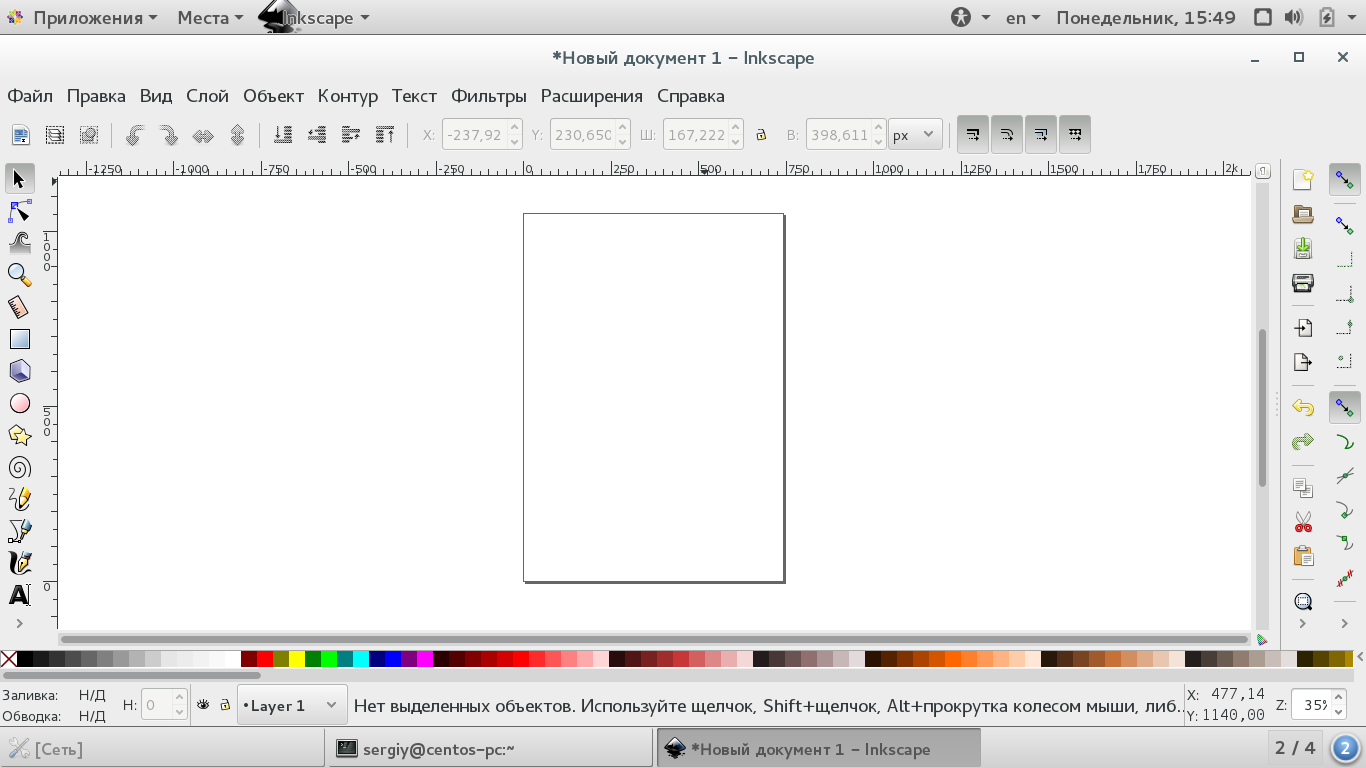Viewport: 1366px width, 768px height.
Task: Click the Print document icon
Action: [1302, 283]
